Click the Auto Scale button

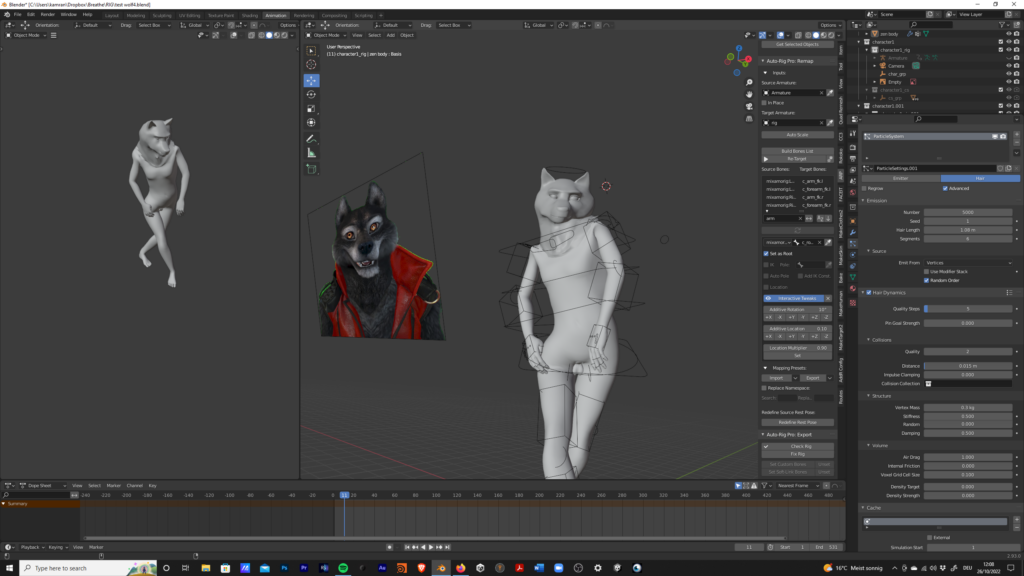pyautogui.click(x=797, y=135)
